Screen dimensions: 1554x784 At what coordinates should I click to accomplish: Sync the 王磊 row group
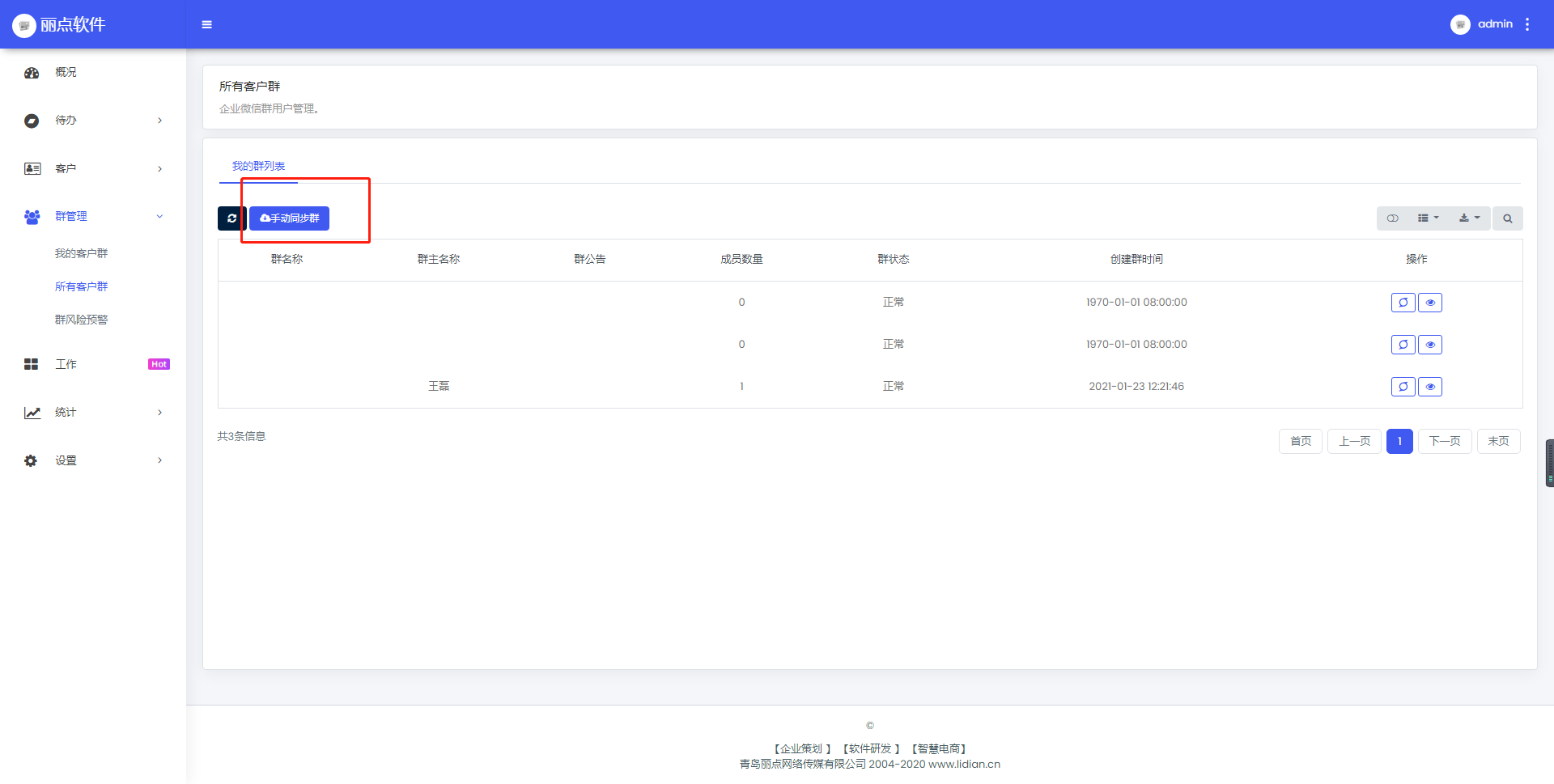click(x=1403, y=387)
